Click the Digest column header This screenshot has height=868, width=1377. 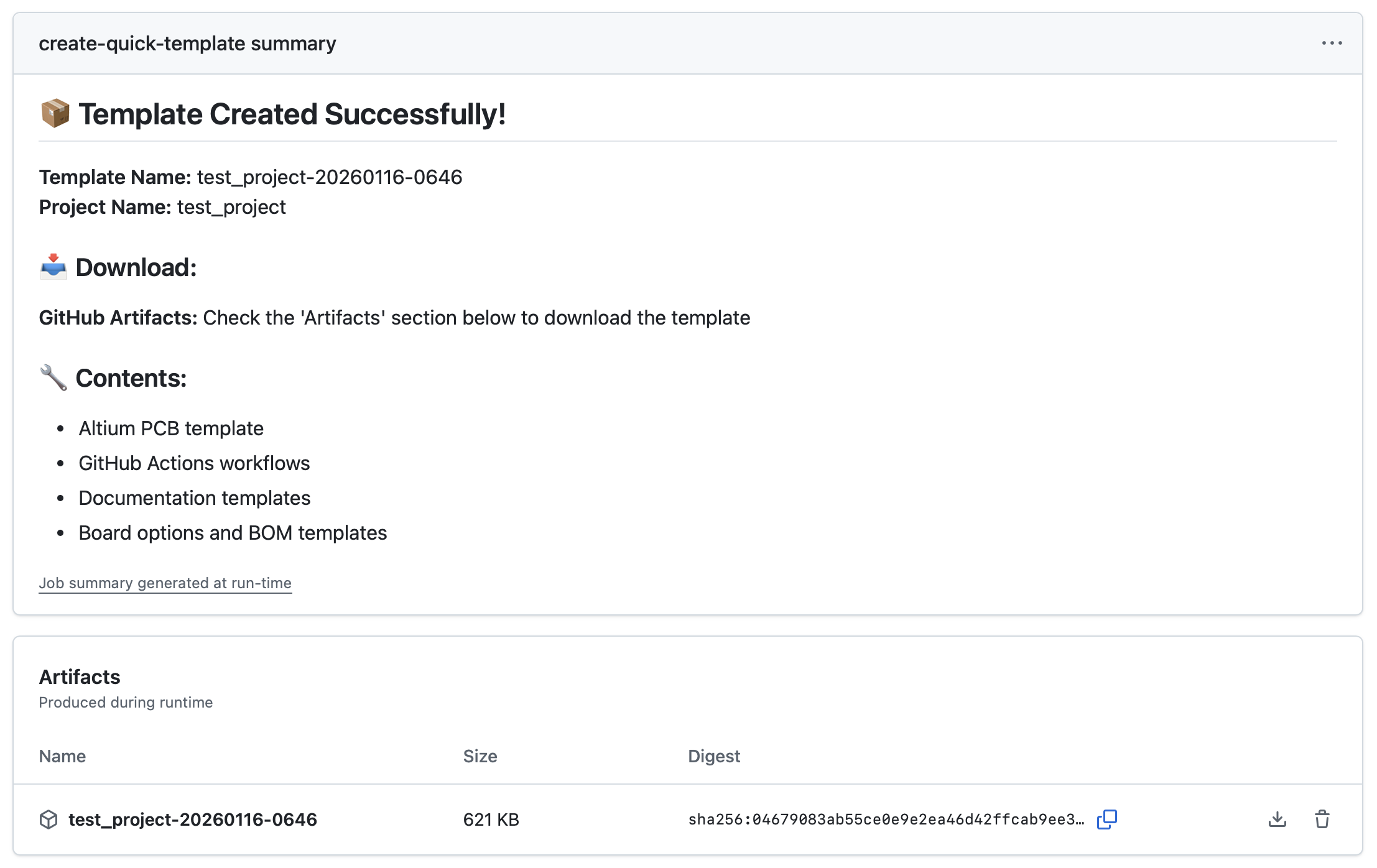click(714, 756)
